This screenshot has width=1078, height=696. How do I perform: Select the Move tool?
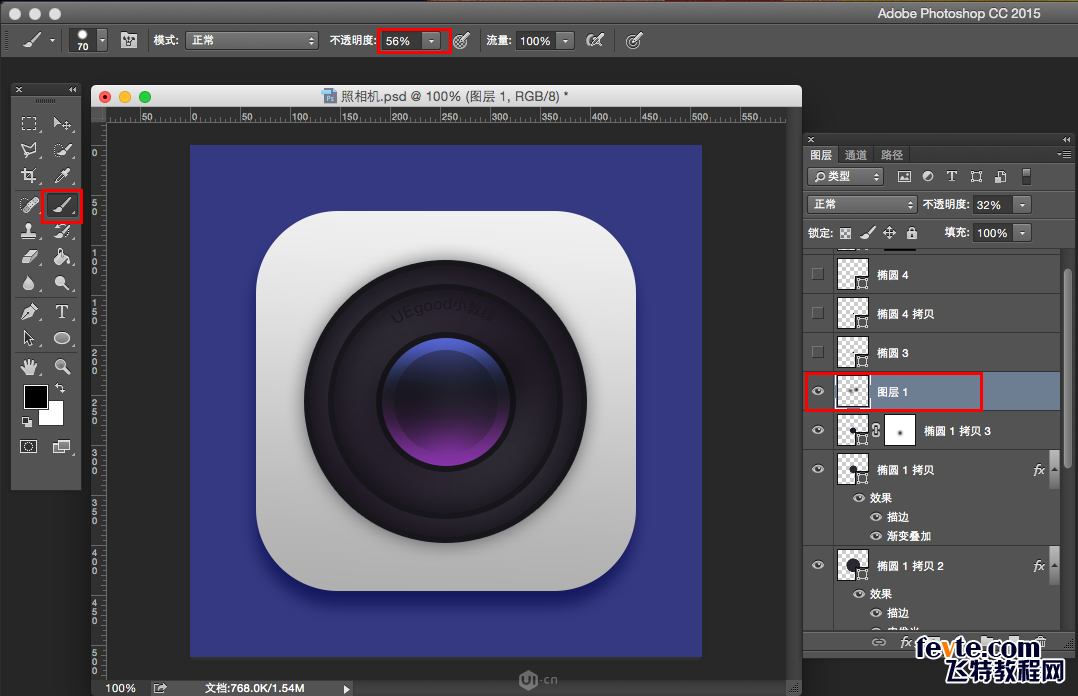(x=62, y=124)
